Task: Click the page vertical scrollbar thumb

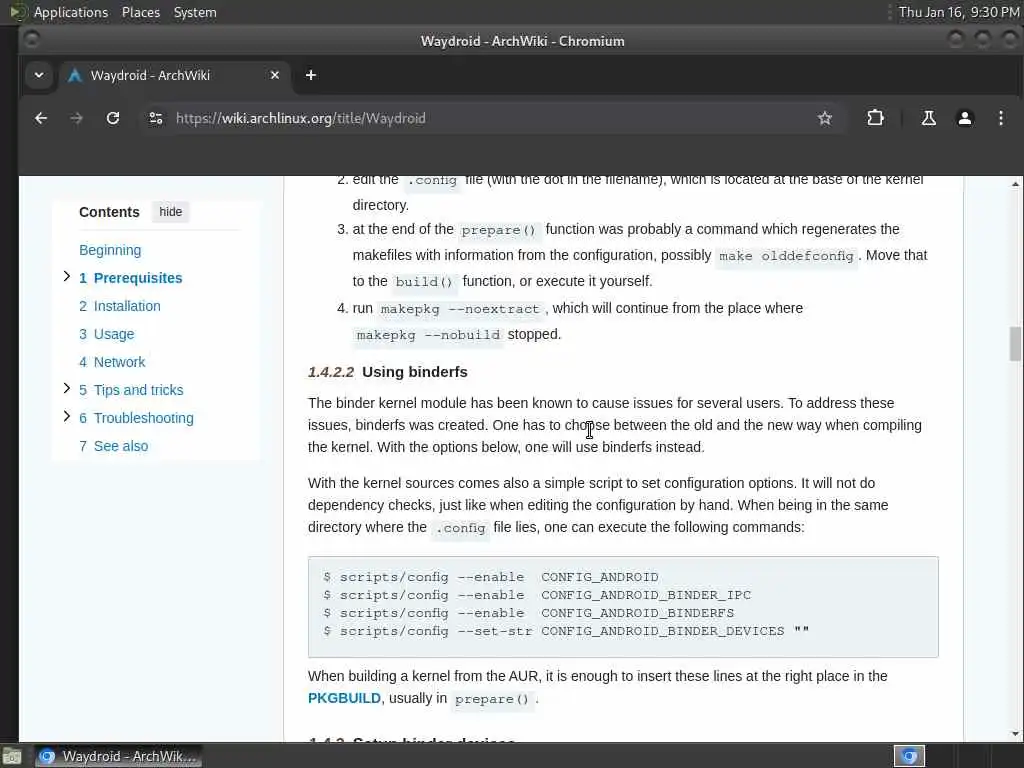Action: [x=1015, y=344]
